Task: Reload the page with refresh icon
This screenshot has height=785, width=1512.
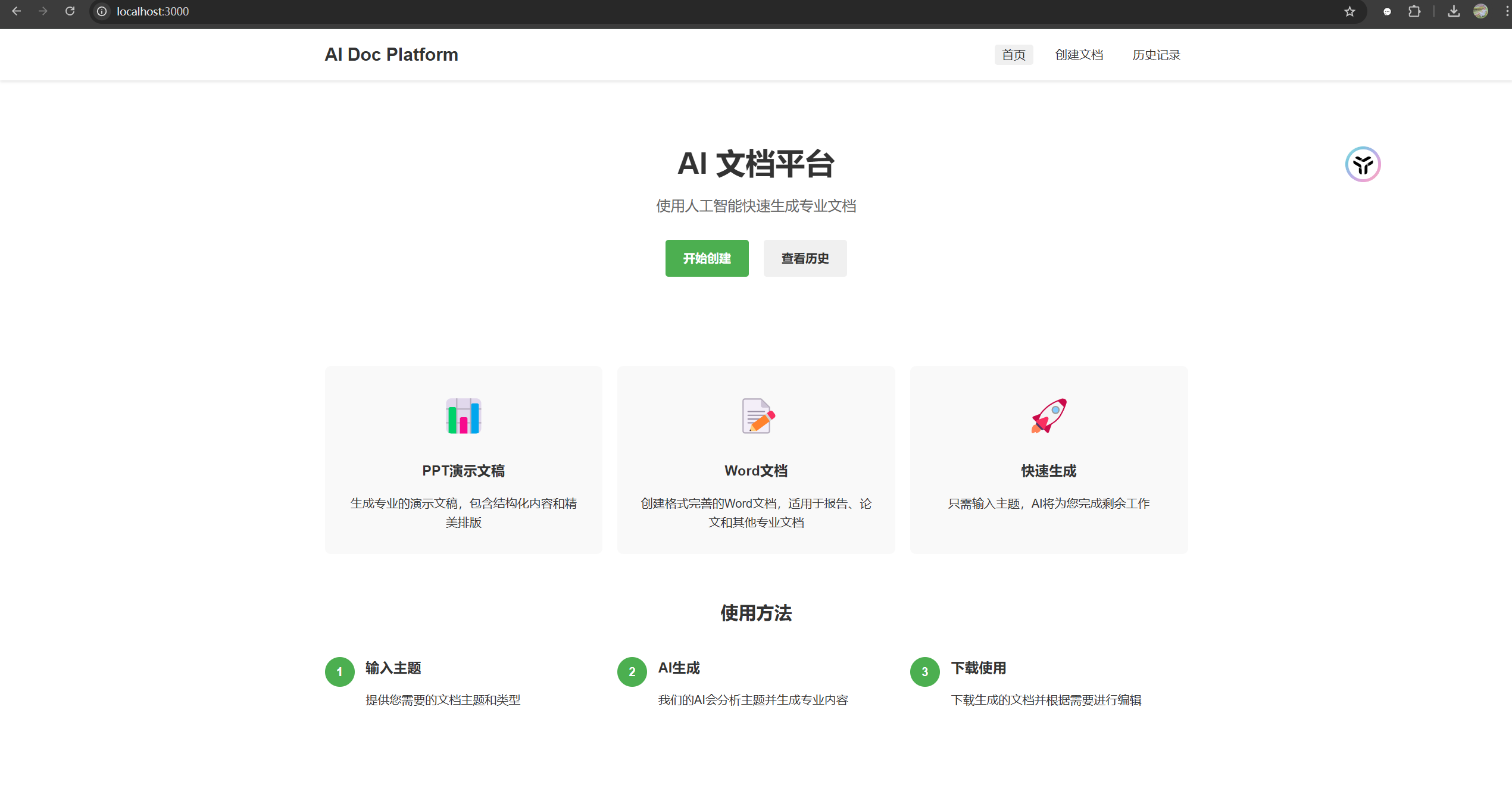Action: pyautogui.click(x=70, y=11)
